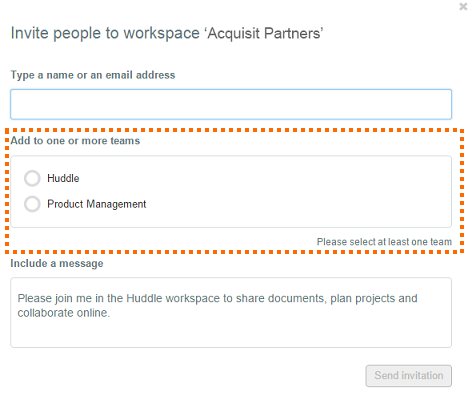Place cursor after 'collaborate online.' in the message
This screenshot has height=396, width=472.
tap(110, 313)
